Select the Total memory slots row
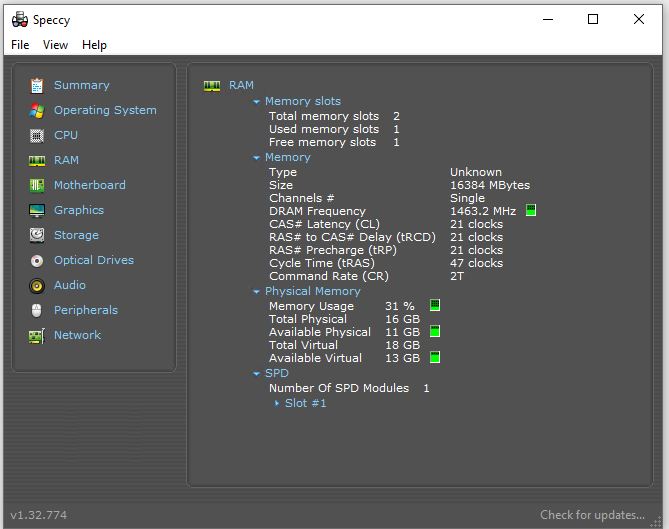669x529 pixels. tap(334, 116)
